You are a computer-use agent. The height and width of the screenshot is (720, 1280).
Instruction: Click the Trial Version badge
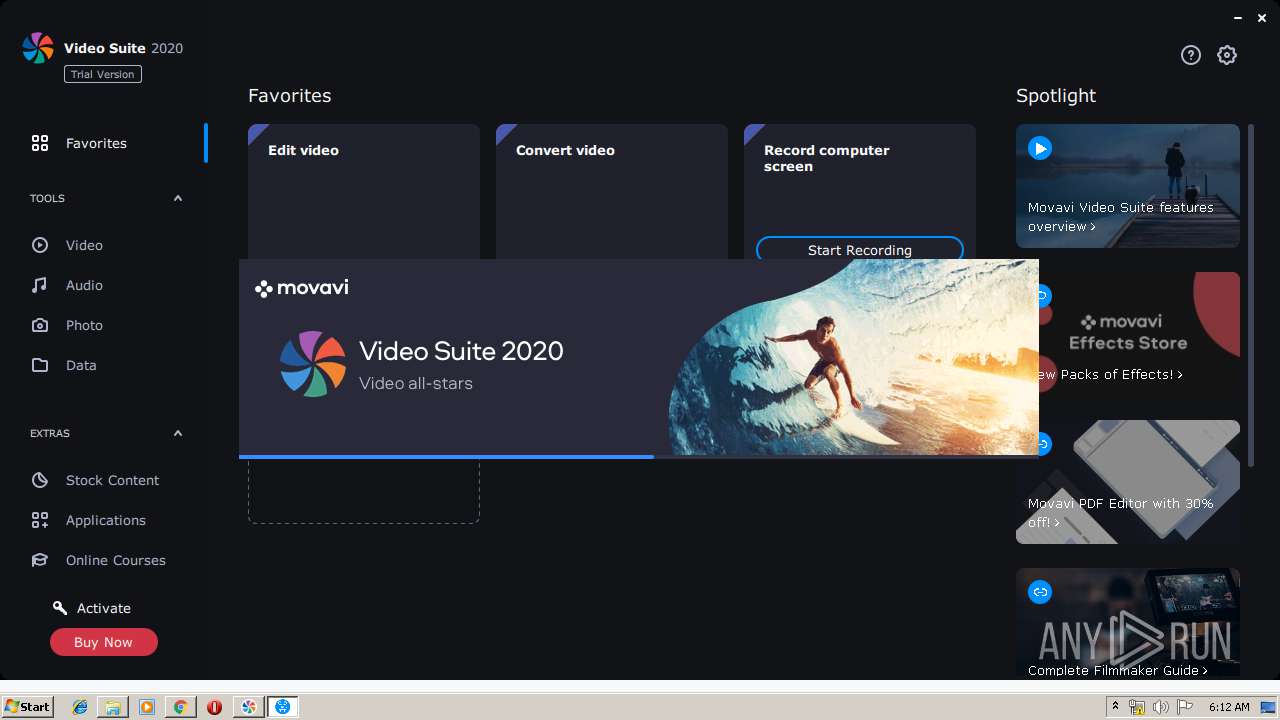[103, 74]
